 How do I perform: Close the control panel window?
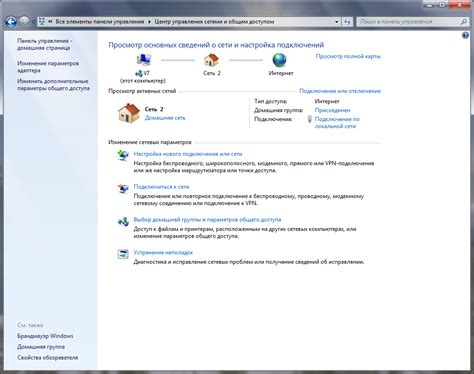coord(460,4)
